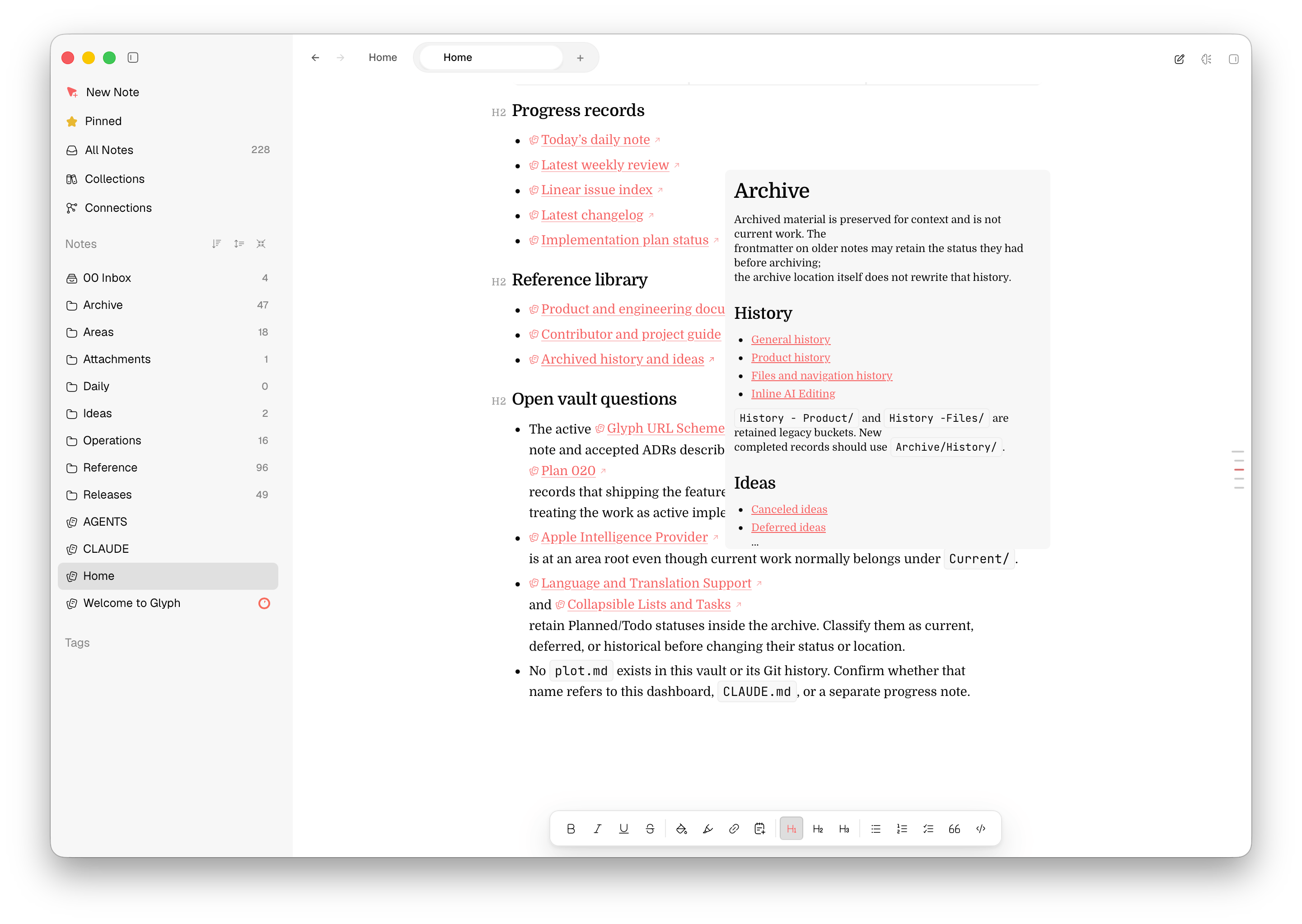
Task: Toggle Heading 3 style
Action: [x=844, y=828]
